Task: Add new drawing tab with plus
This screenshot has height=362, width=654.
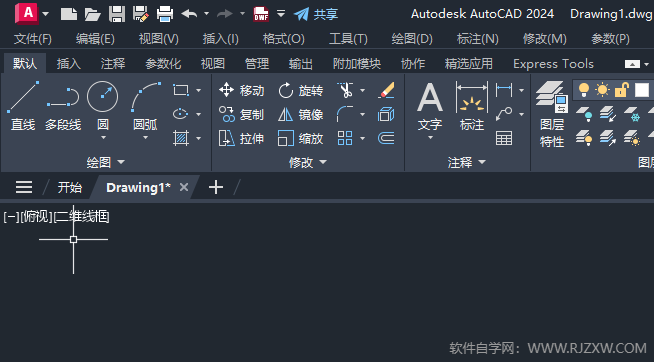Action: [216, 187]
